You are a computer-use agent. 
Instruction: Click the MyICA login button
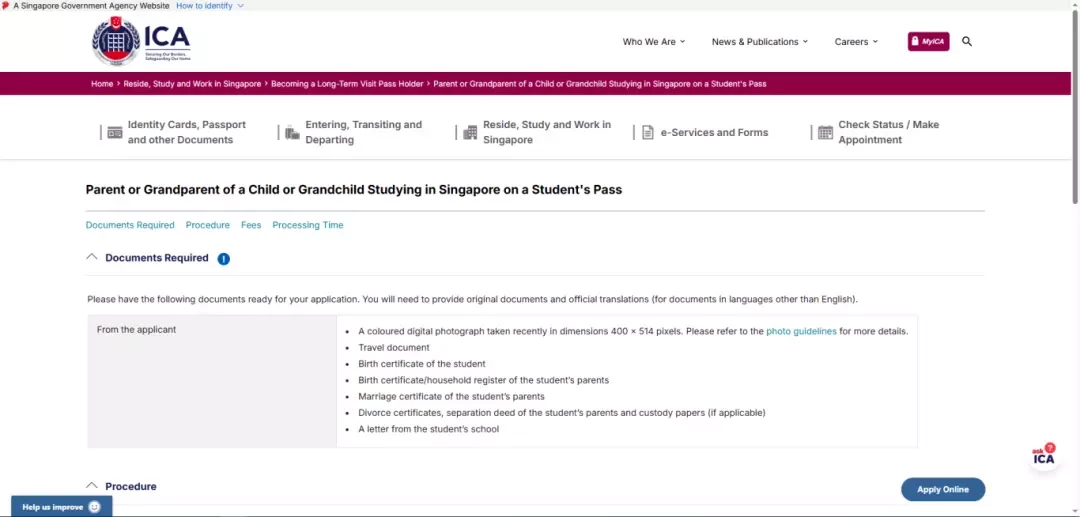pyautogui.click(x=928, y=42)
